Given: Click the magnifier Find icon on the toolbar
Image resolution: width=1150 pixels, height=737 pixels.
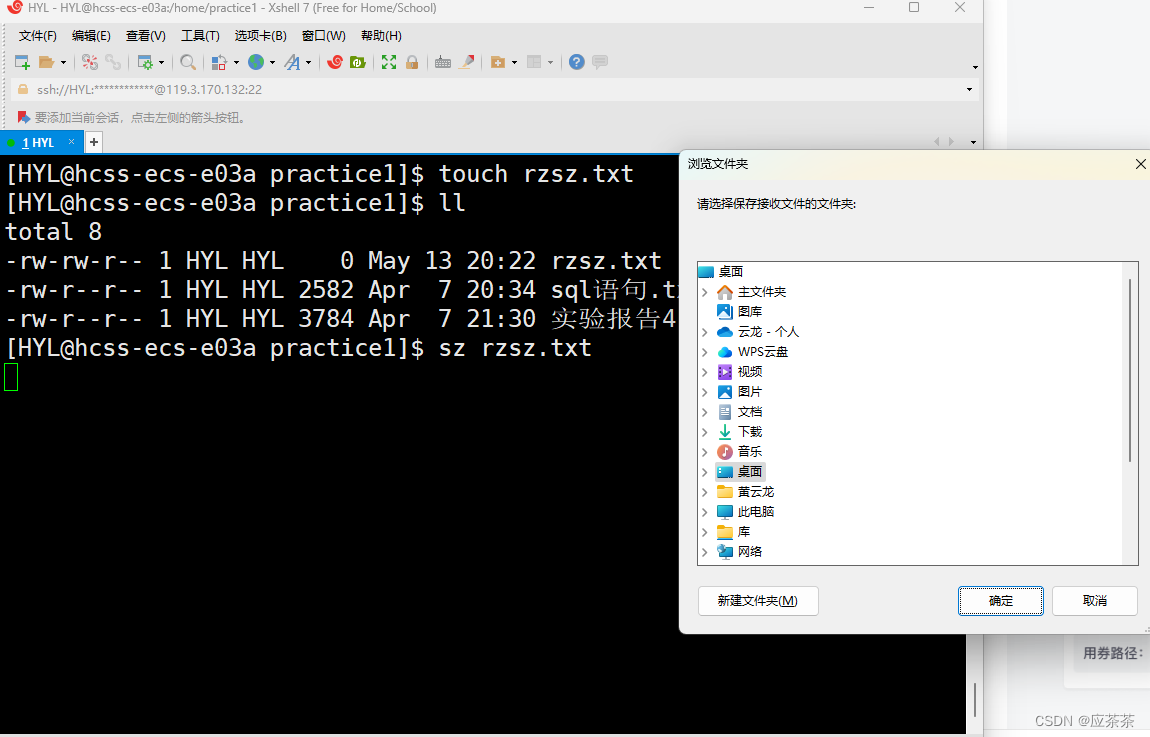Looking at the screenshot, I should pos(186,62).
